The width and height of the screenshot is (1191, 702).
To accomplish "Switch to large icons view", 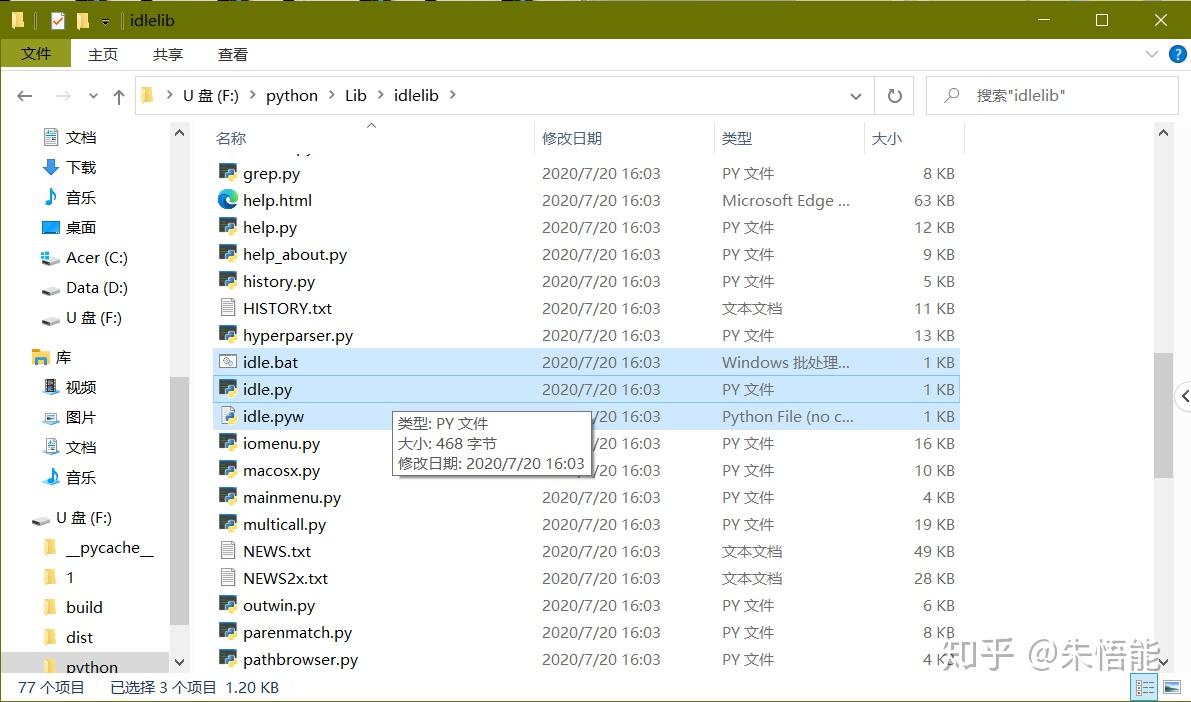I will coord(1170,686).
